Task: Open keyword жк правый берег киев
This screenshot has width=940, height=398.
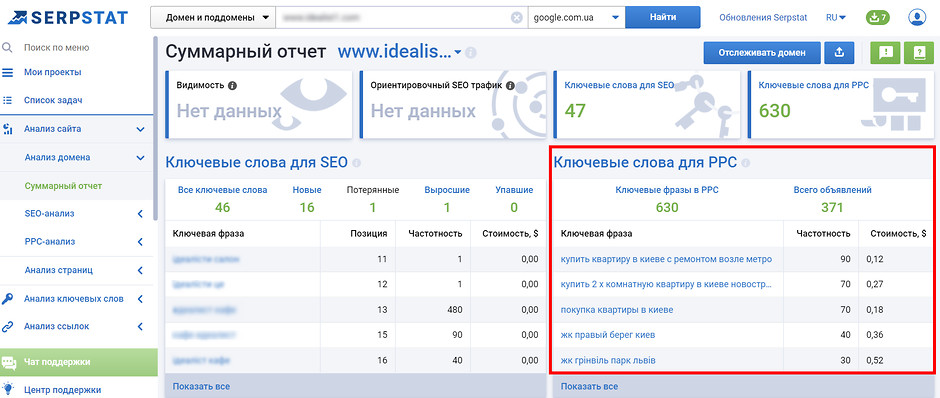Action: click(x=608, y=335)
